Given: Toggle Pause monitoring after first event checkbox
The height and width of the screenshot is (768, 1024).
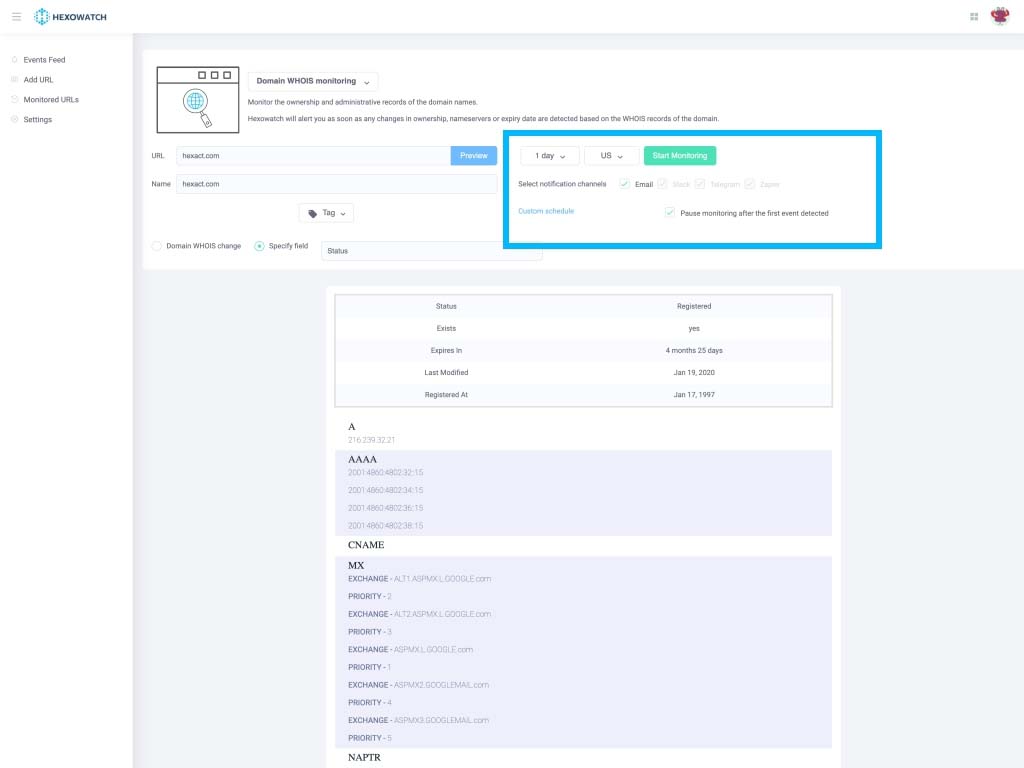Looking at the screenshot, I should click(669, 212).
